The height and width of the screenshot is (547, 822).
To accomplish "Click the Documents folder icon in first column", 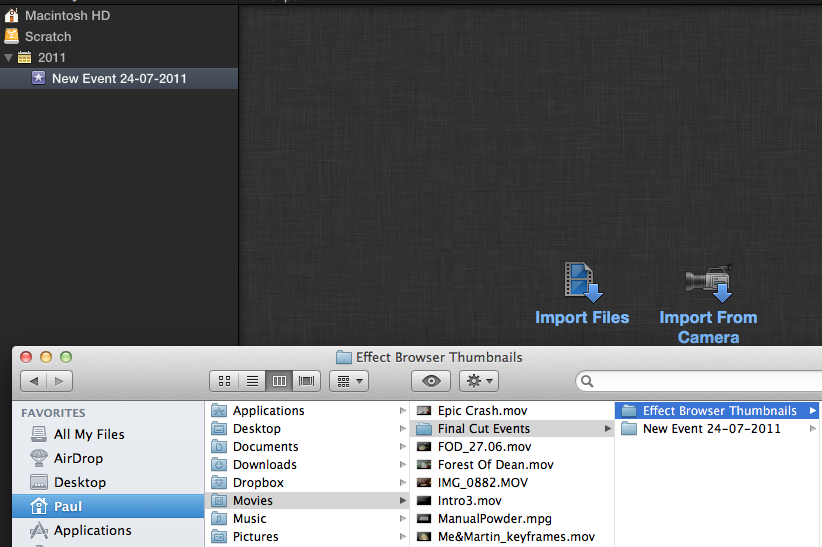I will pyautogui.click(x=219, y=447).
